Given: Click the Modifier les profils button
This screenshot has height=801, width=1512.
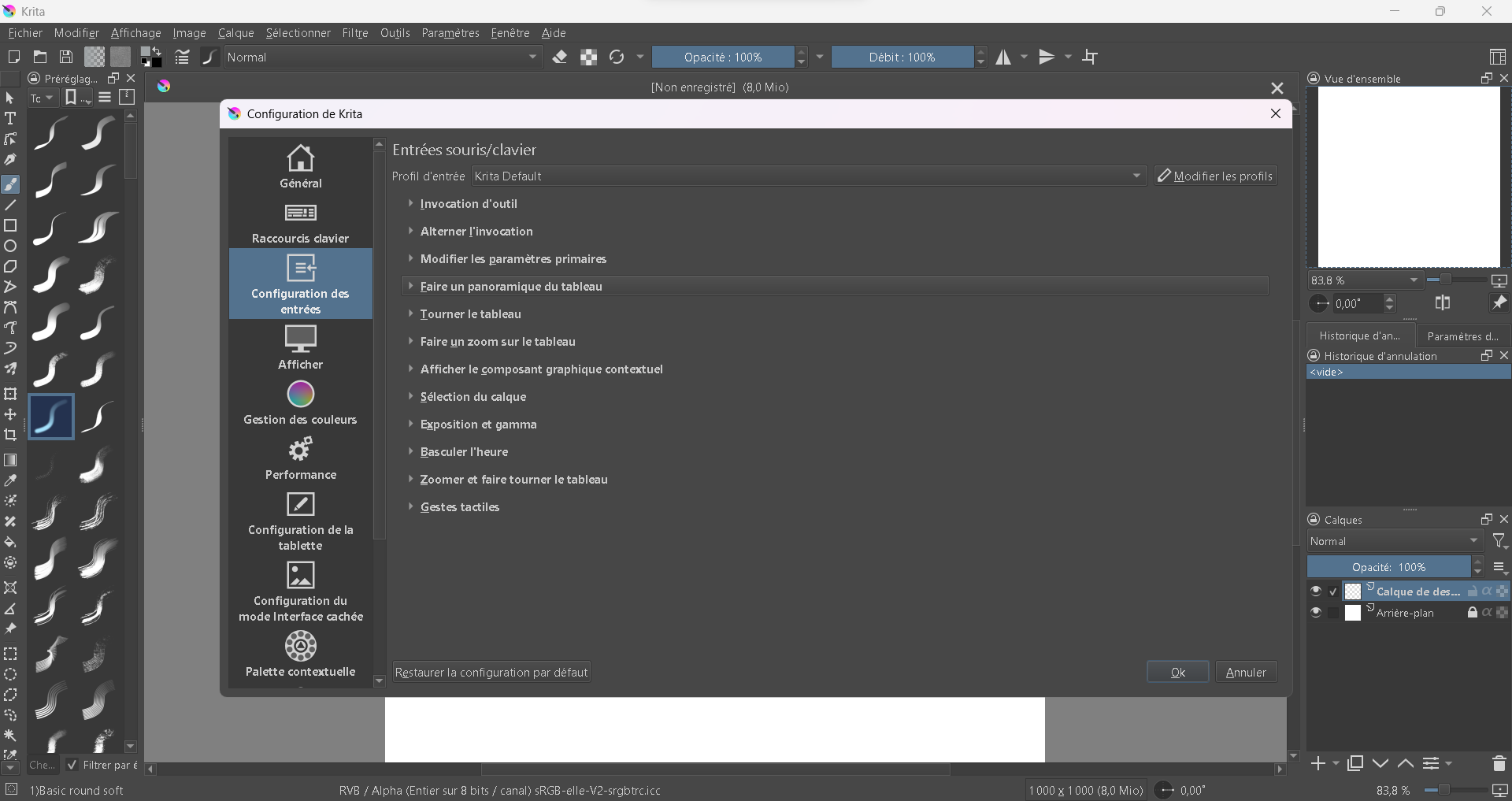Looking at the screenshot, I should (x=1215, y=176).
